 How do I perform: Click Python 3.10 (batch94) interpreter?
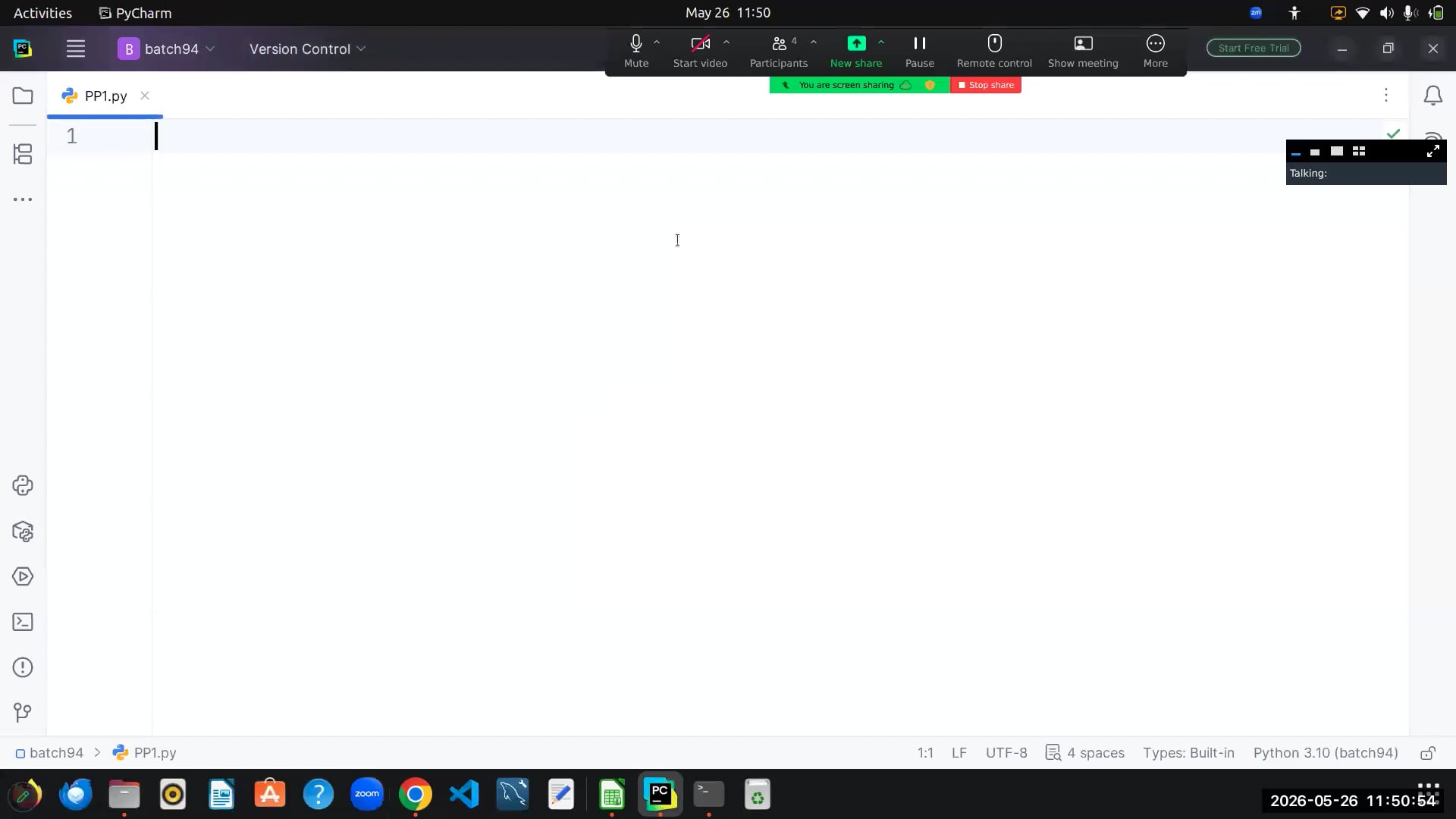pyautogui.click(x=1325, y=753)
